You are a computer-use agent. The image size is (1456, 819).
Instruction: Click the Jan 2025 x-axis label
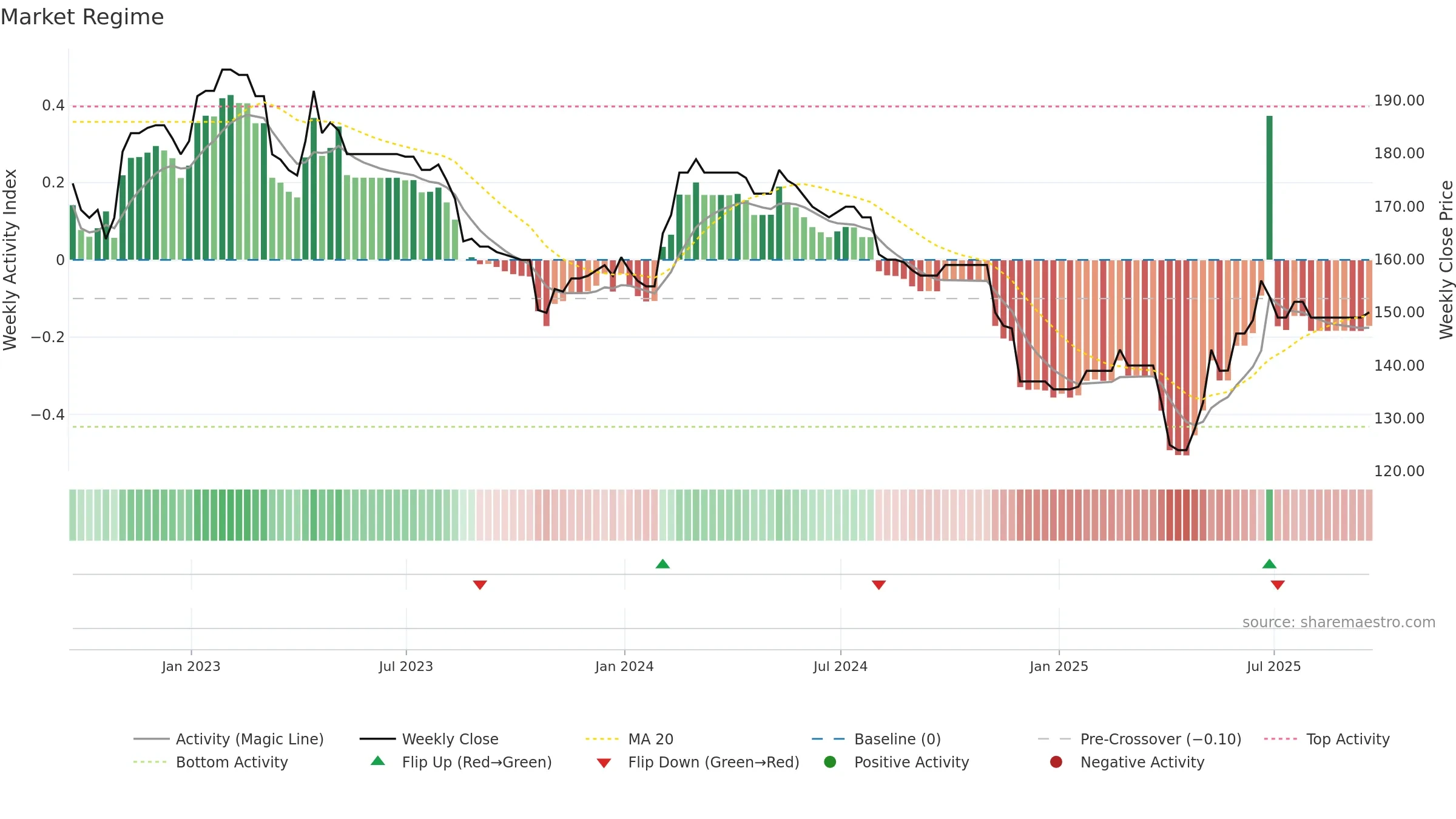(x=1059, y=666)
